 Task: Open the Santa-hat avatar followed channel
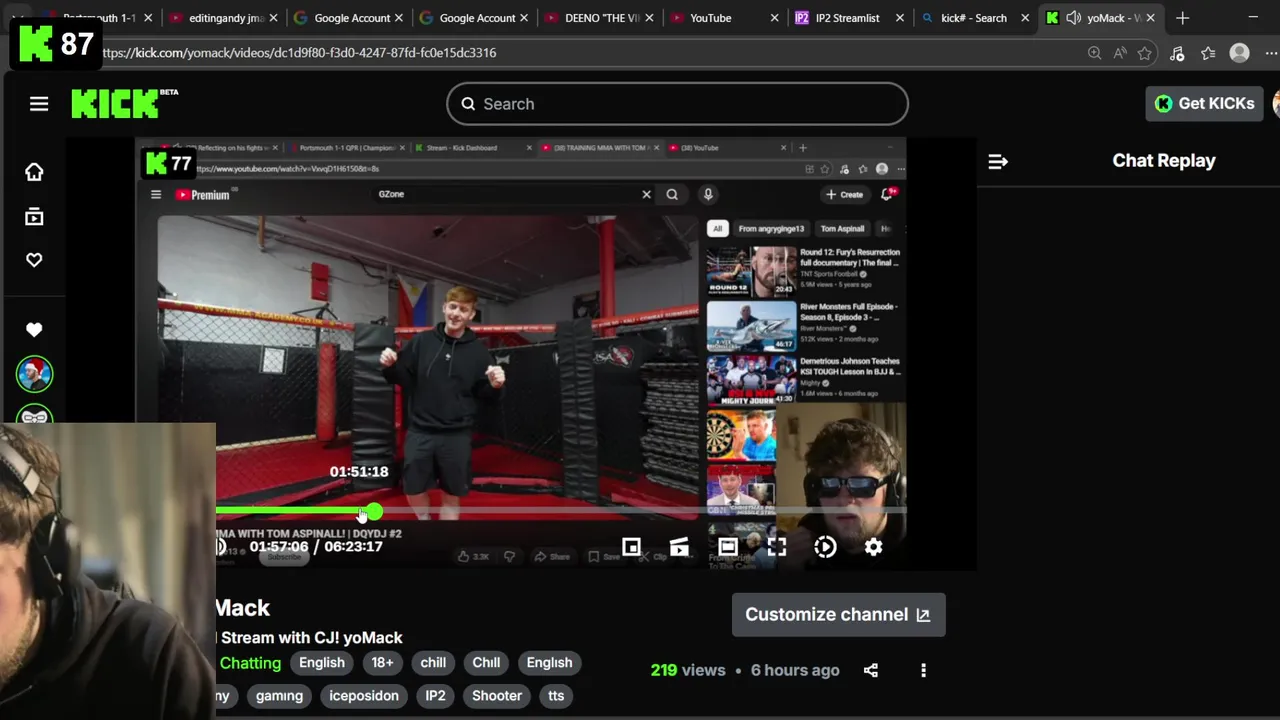tap(34, 374)
